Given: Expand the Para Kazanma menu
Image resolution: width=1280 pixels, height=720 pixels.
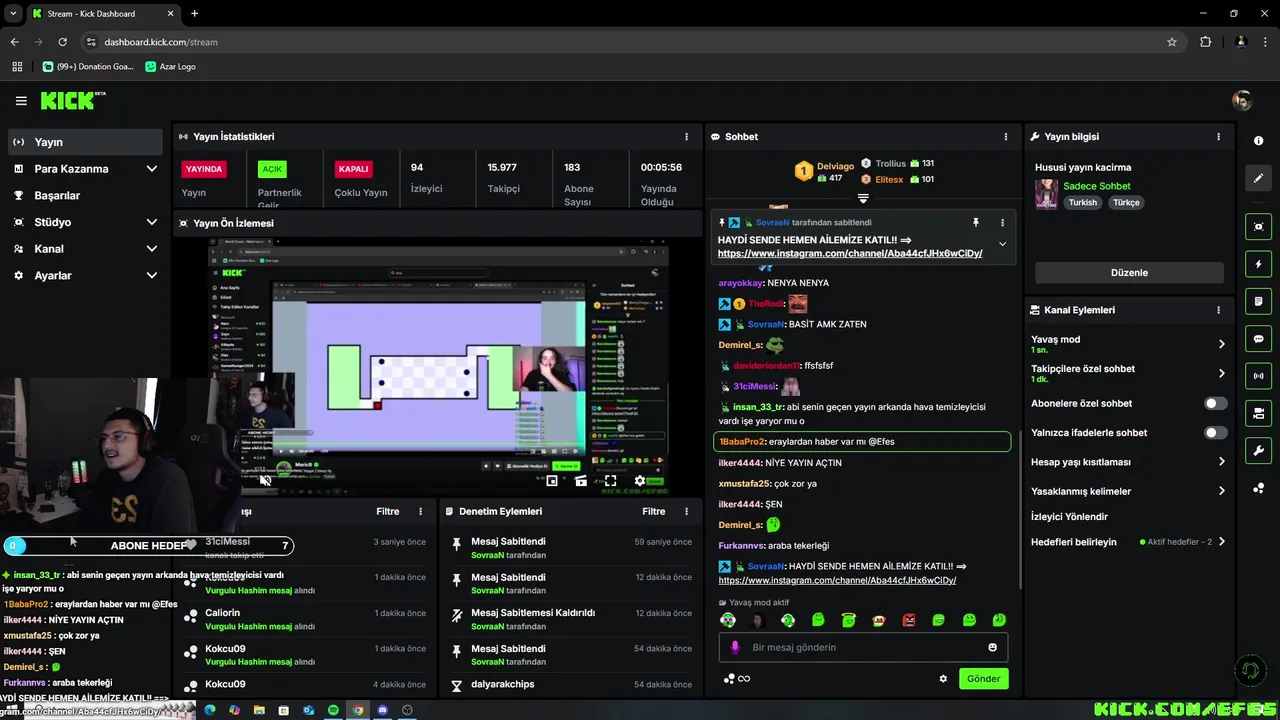Looking at the screenshot, I should click(85, 169).
